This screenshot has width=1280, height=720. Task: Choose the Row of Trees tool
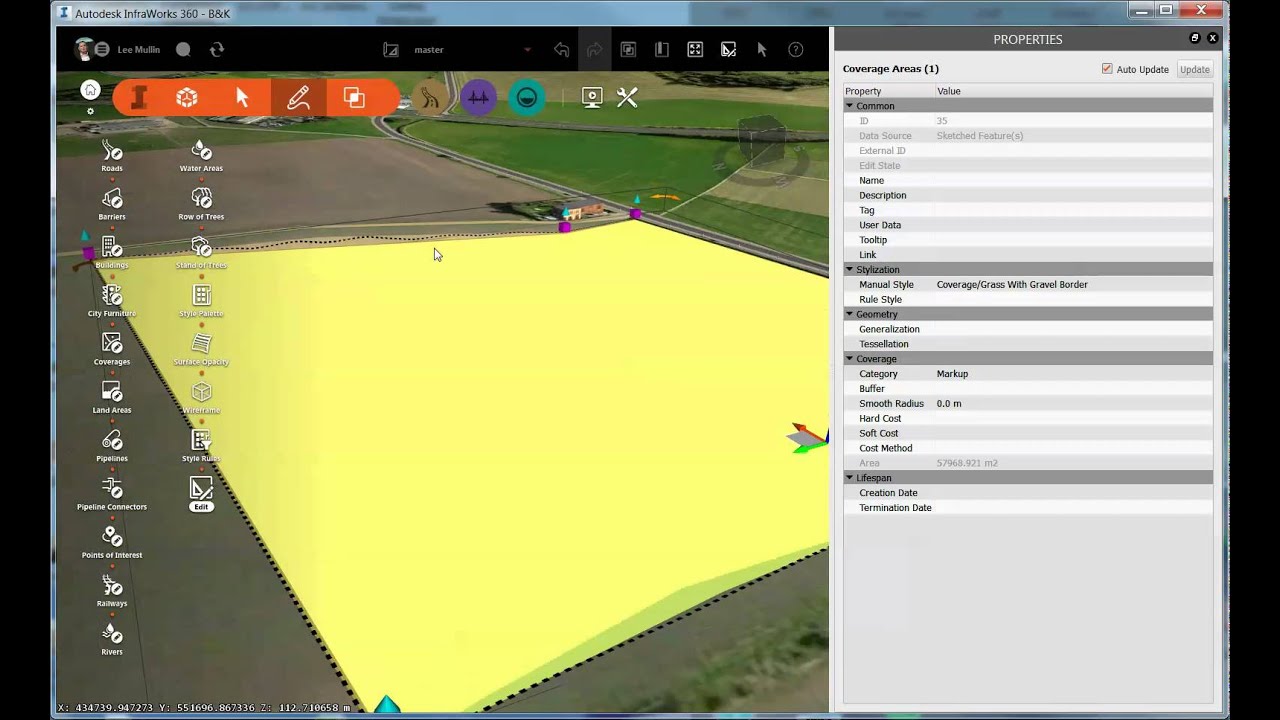(x=201, y=198)
